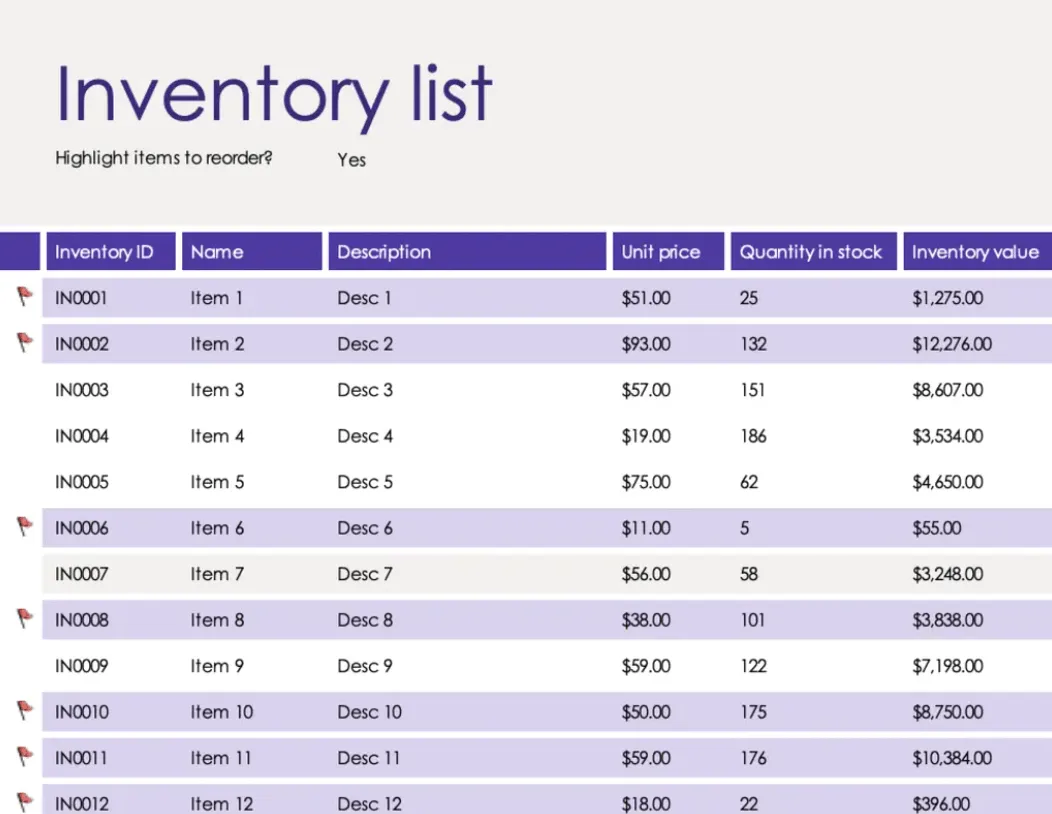Click the quantity cell showing 175
The image size is (1052, 814).
pyautogui.click(x=753, y=712)
